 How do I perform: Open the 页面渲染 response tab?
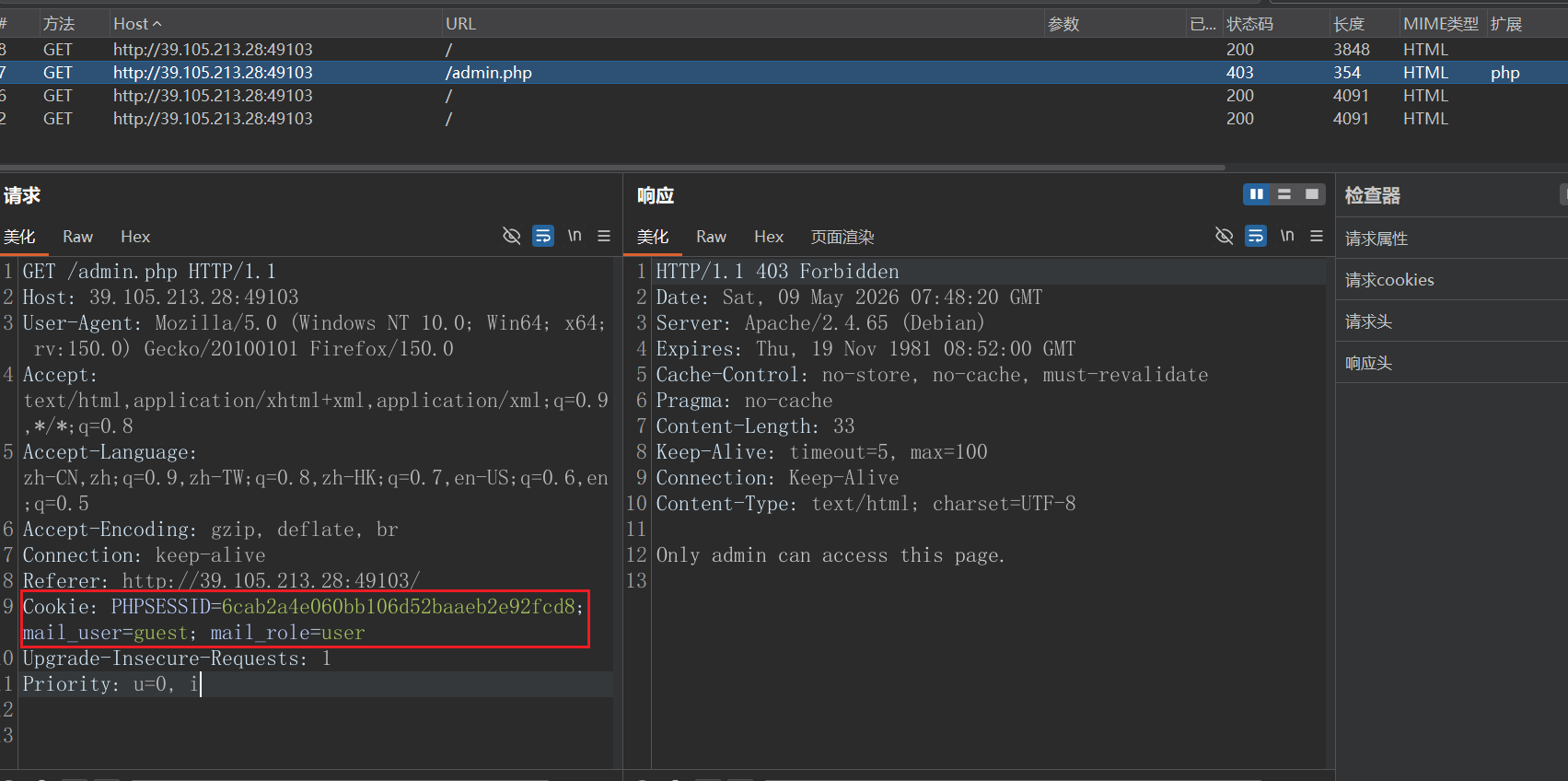pyautogui.click(x=842, y=237)
